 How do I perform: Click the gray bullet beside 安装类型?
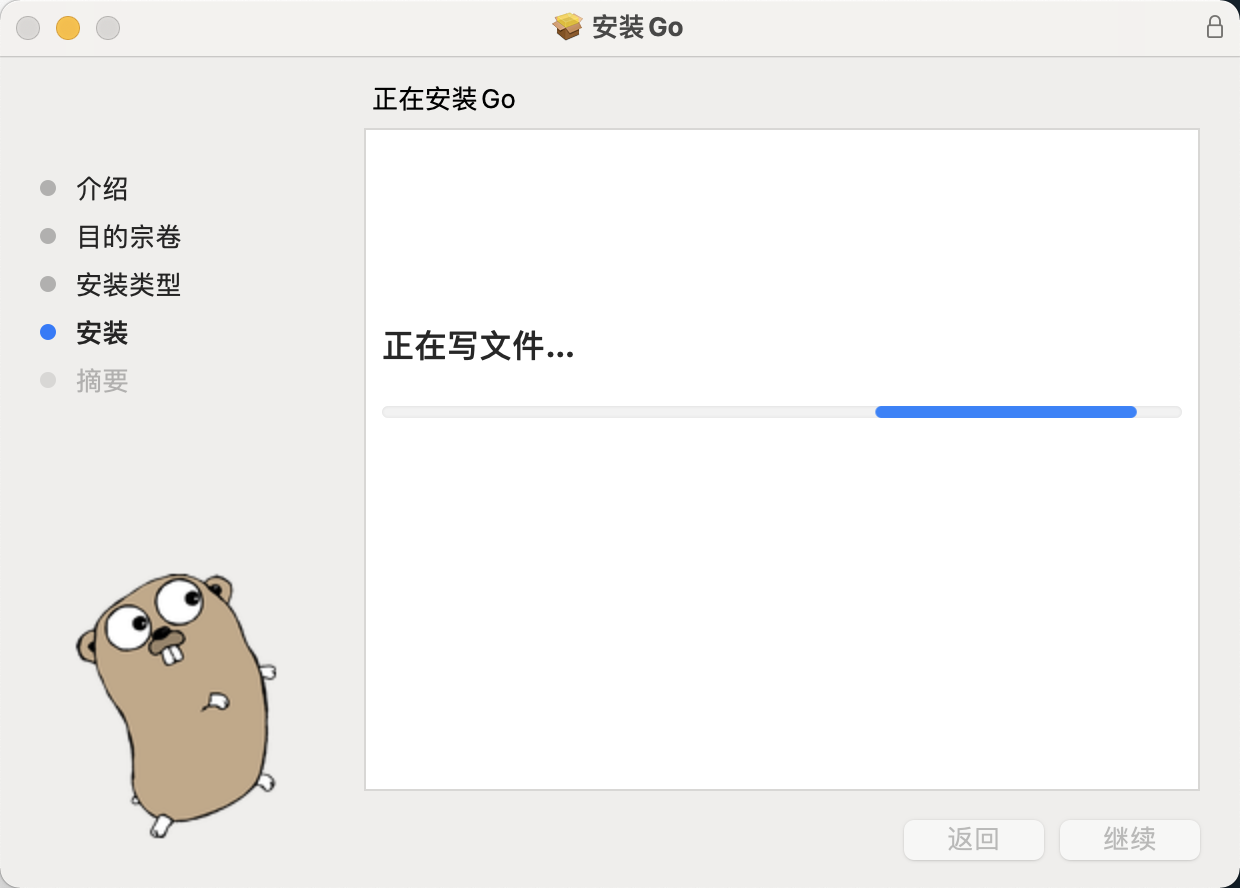48,284
